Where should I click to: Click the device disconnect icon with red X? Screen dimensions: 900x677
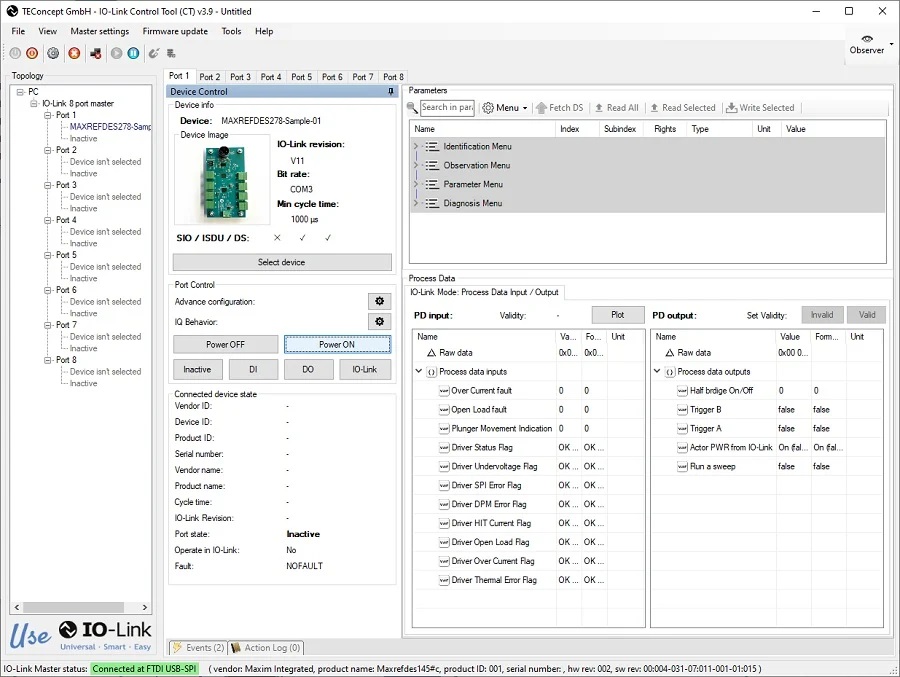click(96, 53)
